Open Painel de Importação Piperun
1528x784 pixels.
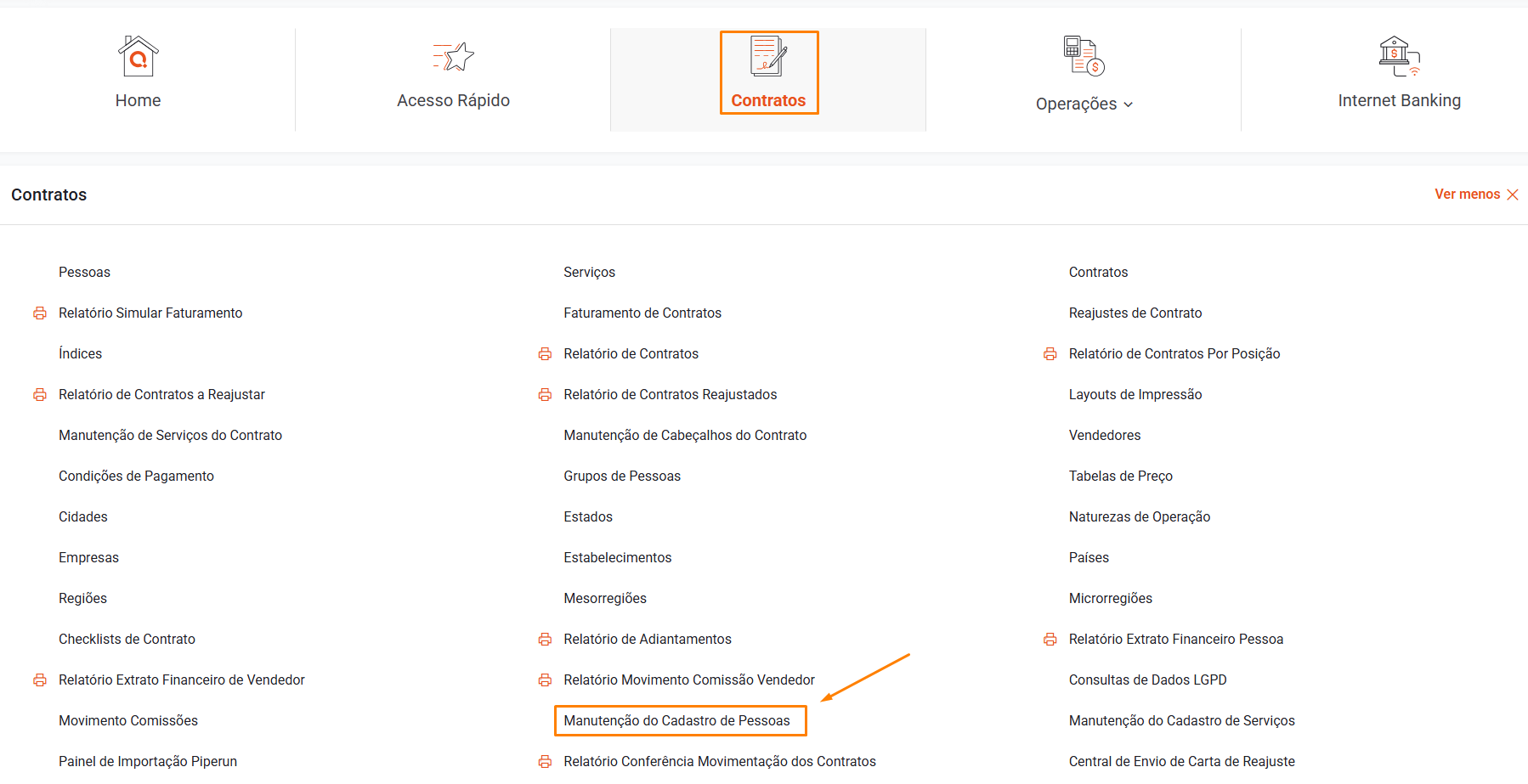click(x=148, y=761)
